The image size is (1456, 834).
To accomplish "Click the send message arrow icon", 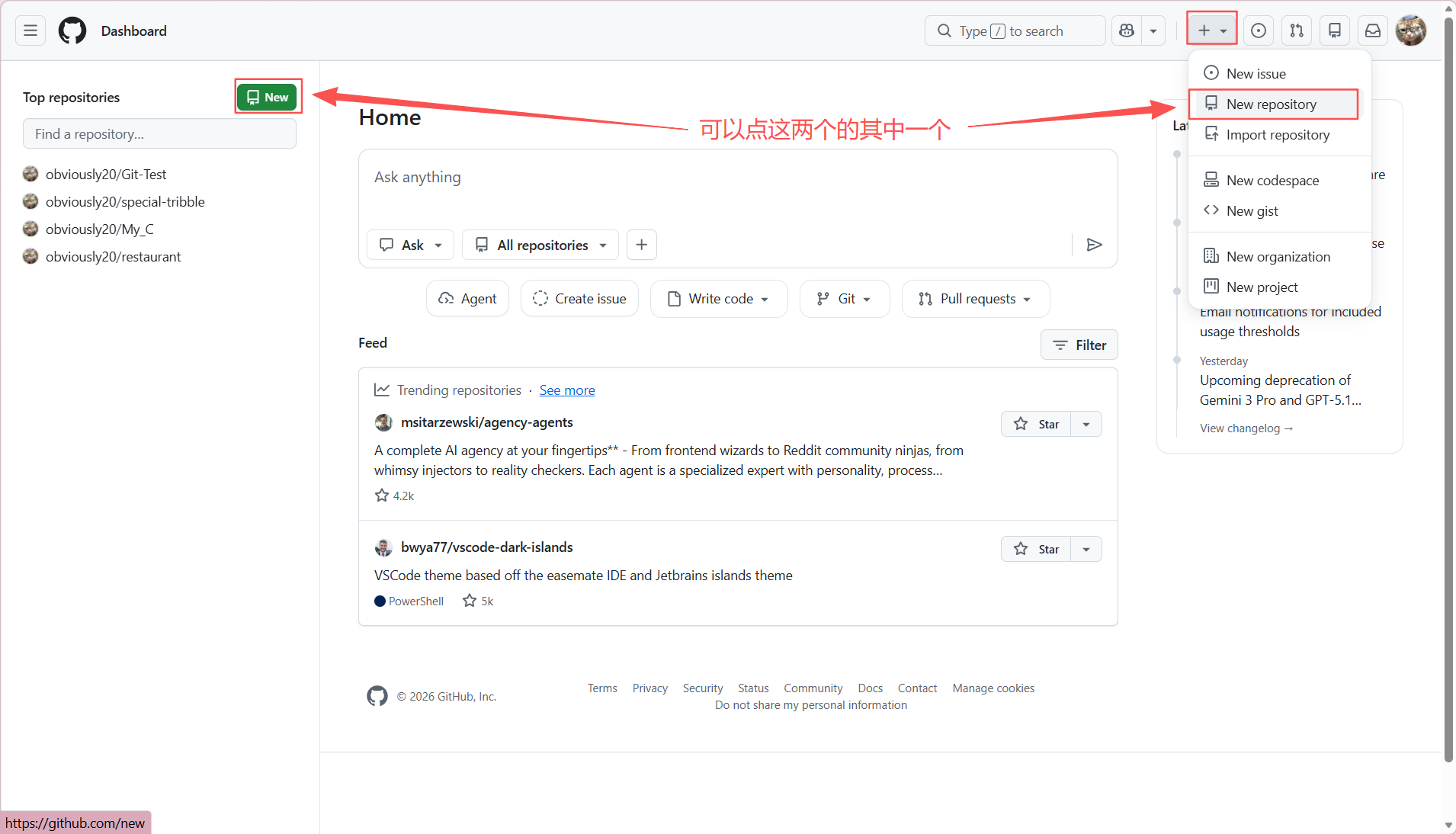I will (x=1094, y=245).
